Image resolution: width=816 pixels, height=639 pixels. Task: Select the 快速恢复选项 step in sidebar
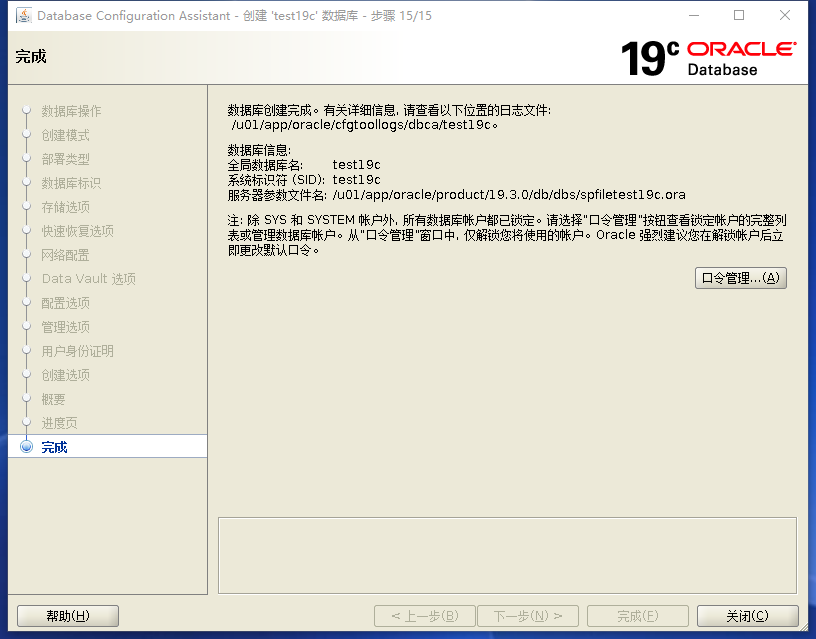tap(78, 231)
